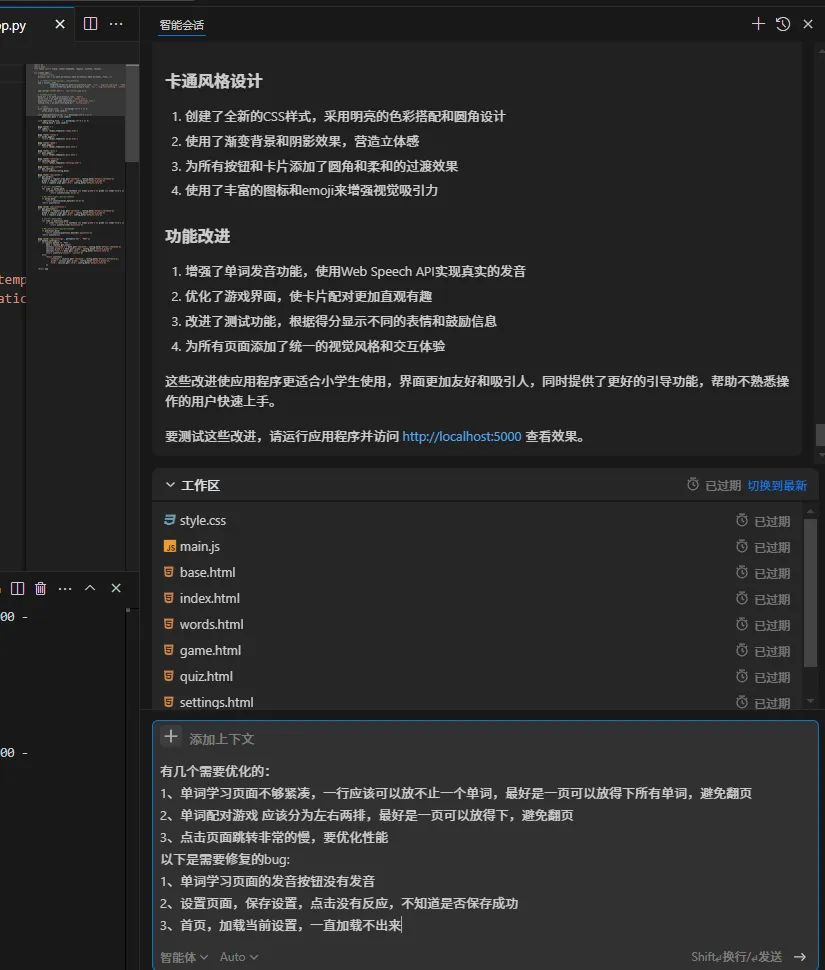Open the chat history
The width and height of the screenshot is (825, 970).
[x=782, y=23]
